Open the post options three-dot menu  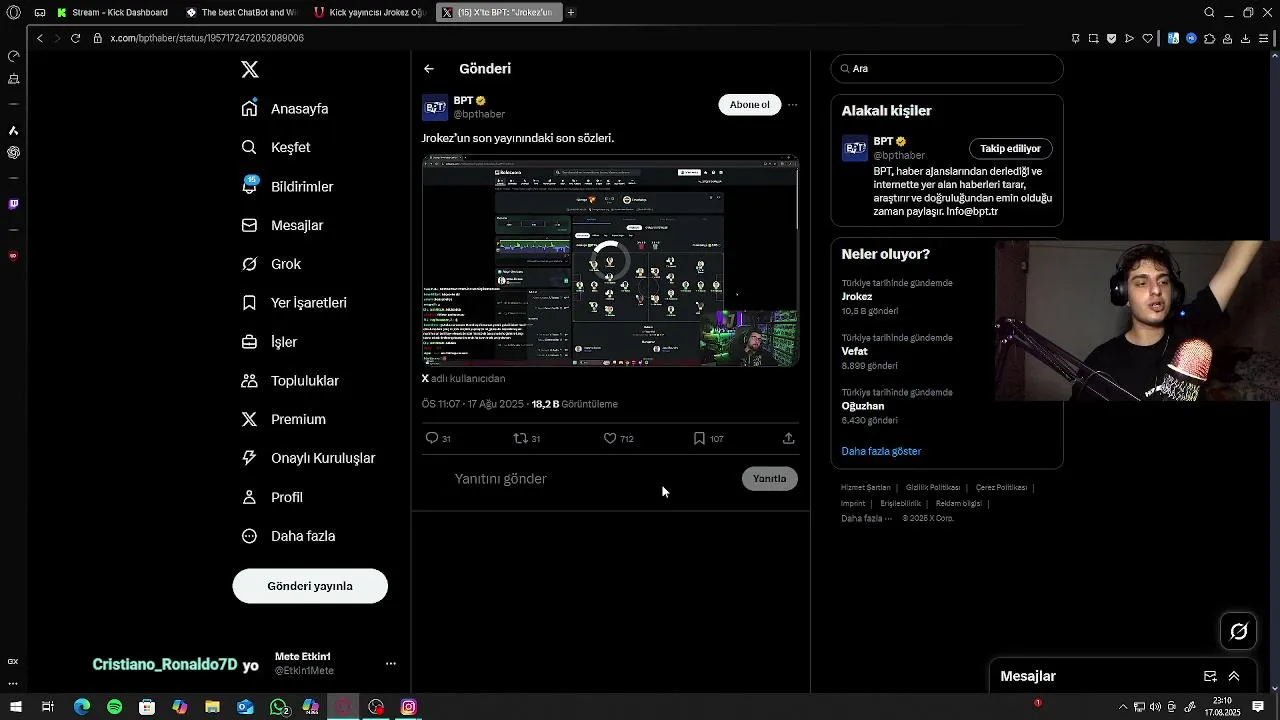pyautogui.click(x=792, y=105)
